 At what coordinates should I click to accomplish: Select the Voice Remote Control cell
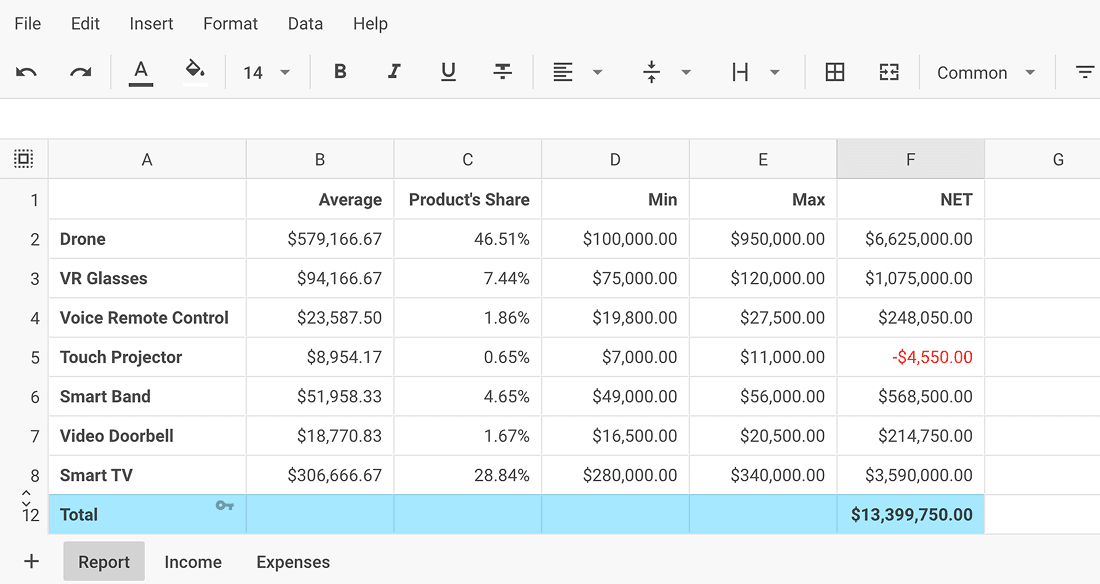click(147, 318)
